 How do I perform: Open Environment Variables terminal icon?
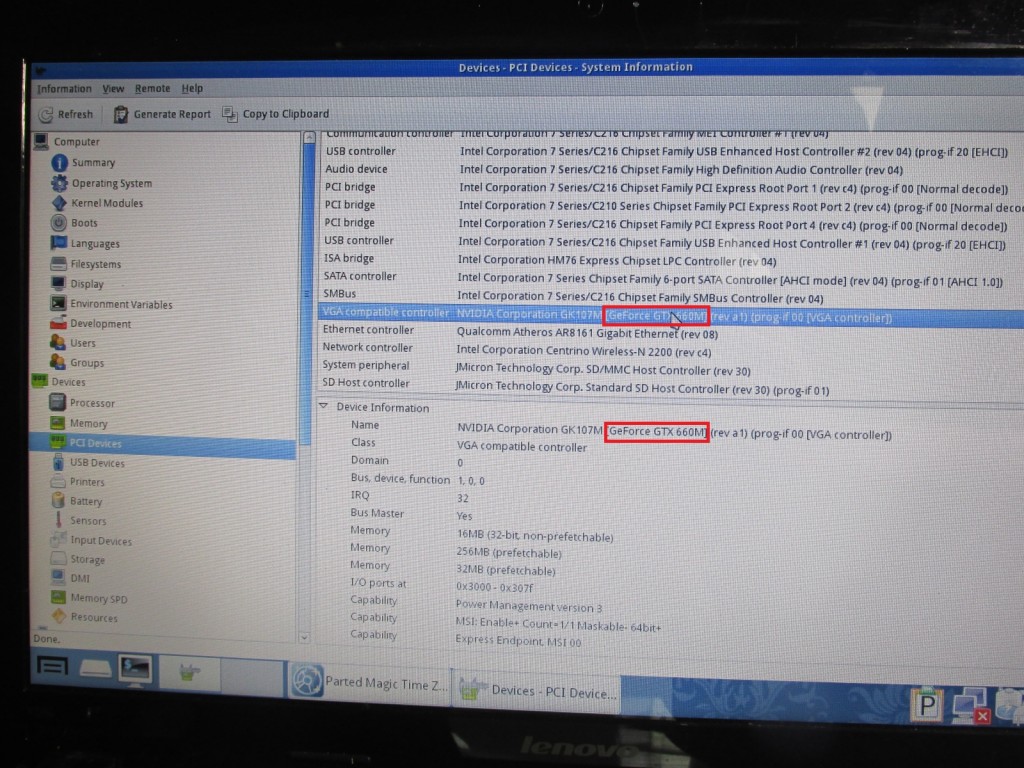coord(59,304)
